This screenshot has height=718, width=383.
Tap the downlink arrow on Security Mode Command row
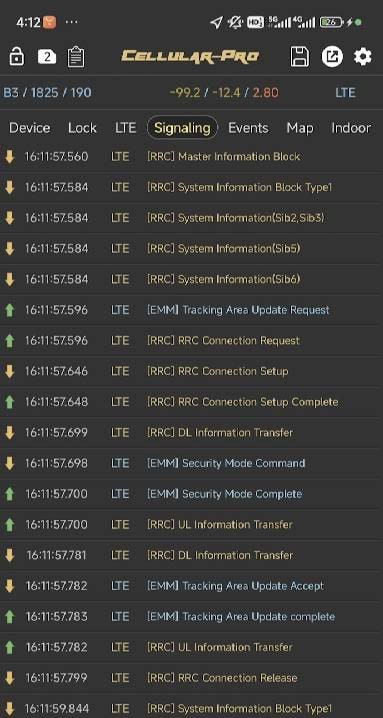(10, 463)
